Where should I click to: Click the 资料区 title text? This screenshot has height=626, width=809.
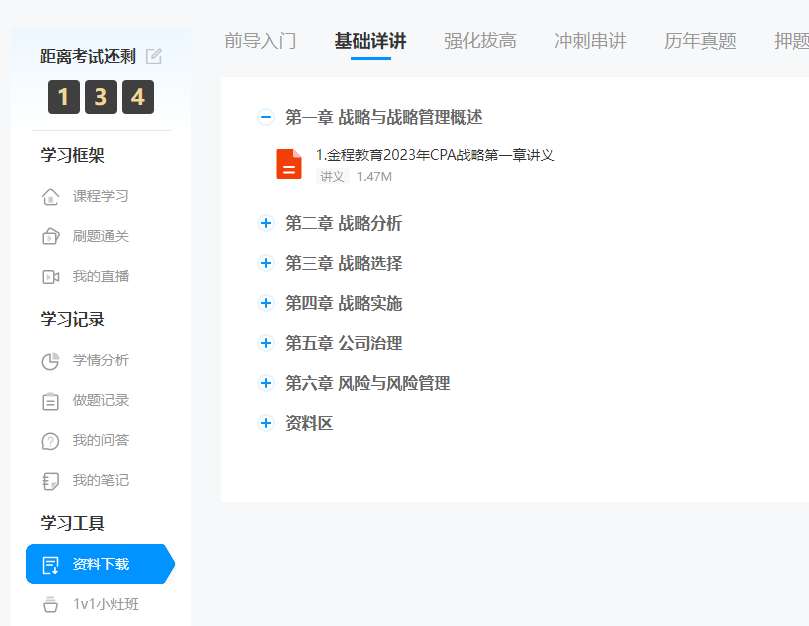click(x=309, y=423)
